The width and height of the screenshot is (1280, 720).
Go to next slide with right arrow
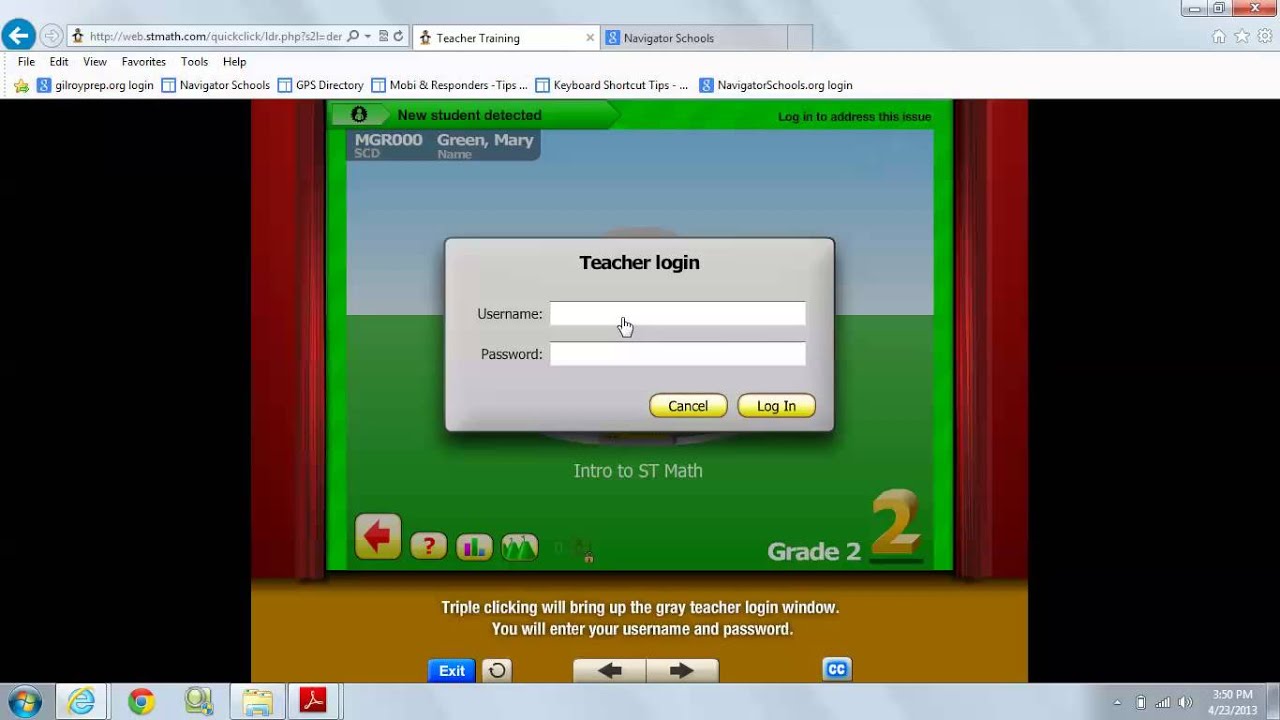pyautogui.click(x=682, y=671)
